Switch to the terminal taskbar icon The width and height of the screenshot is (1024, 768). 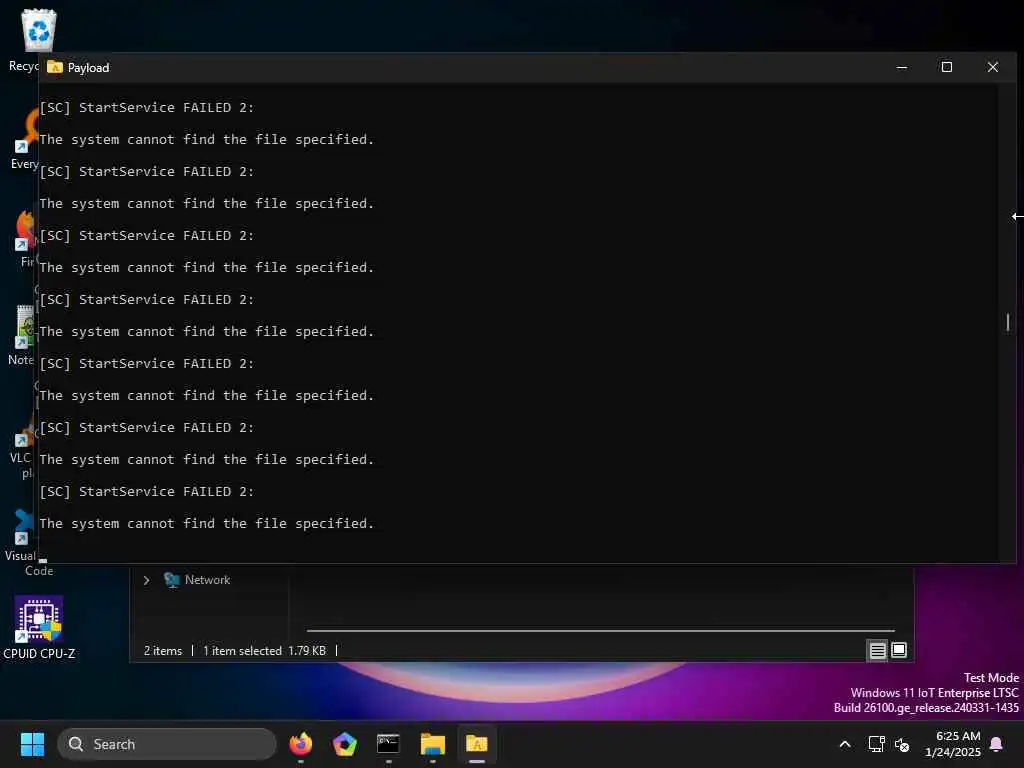[388, 744]
